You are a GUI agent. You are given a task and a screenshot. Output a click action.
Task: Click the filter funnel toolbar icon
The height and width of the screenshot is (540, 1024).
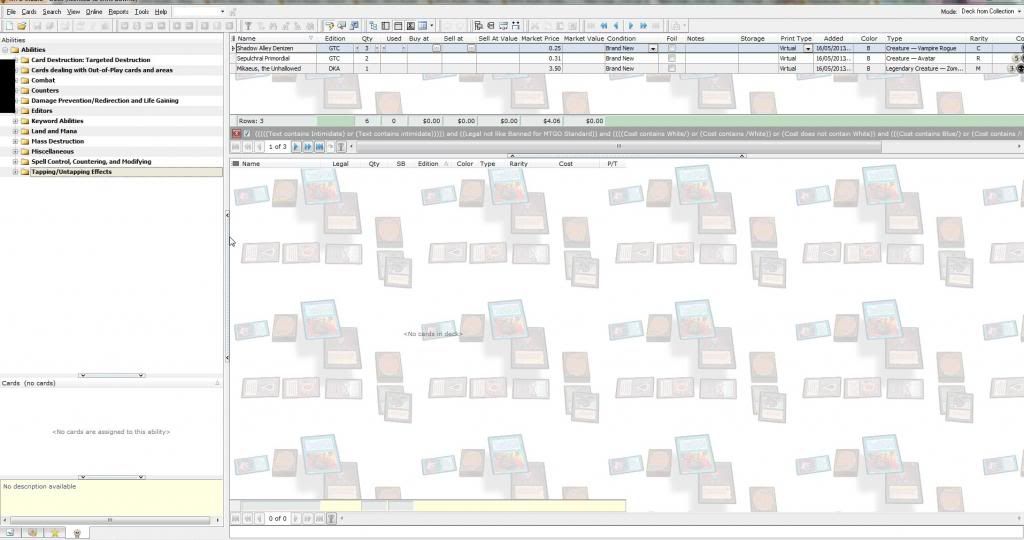coord(248,26)
